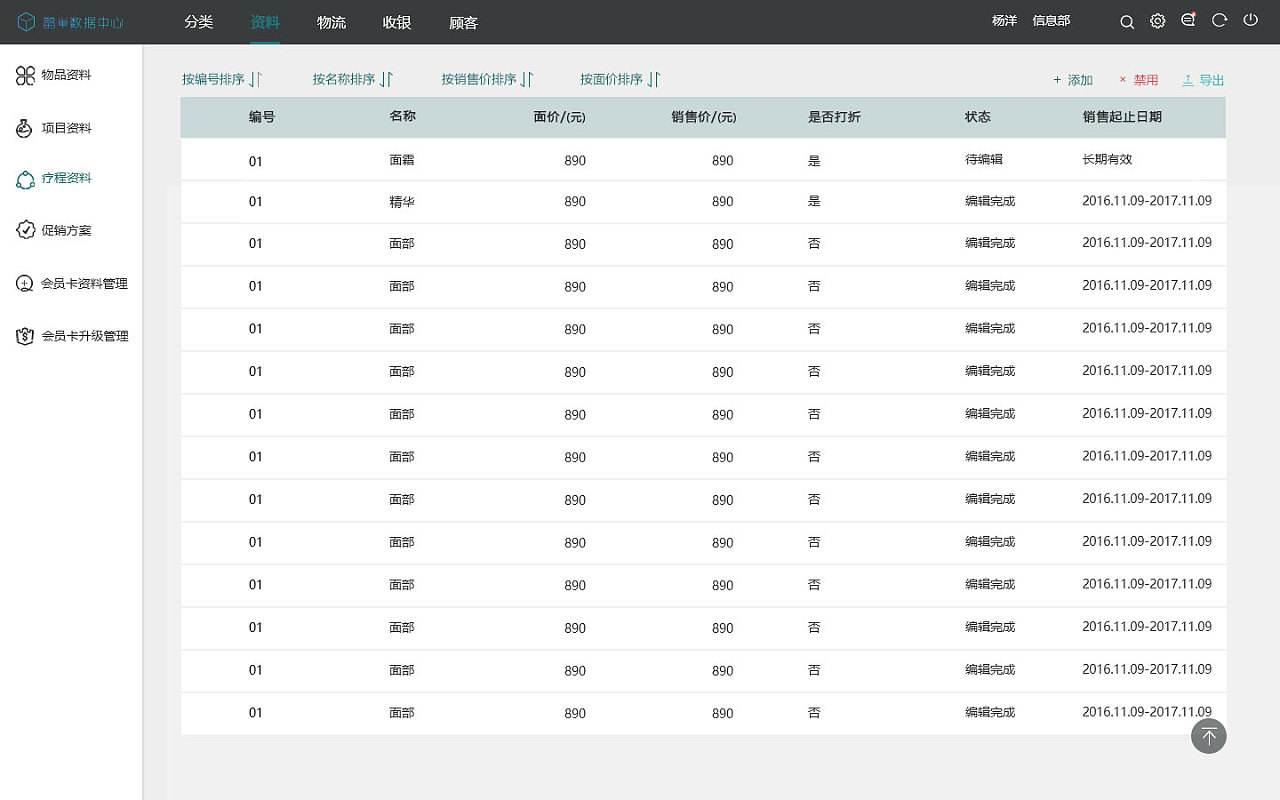The image size is (1280, 800).
Task: Toggle sort order with 按面价排序
Action: (620, 80)
